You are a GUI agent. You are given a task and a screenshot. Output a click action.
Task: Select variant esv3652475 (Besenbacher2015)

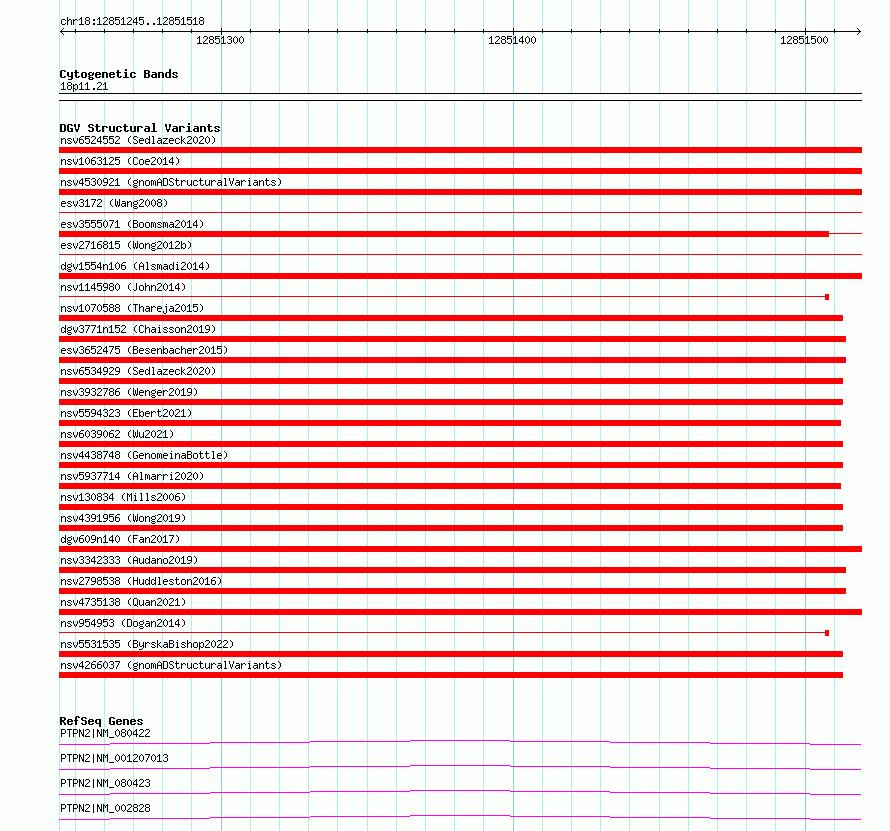click(144, 350)
